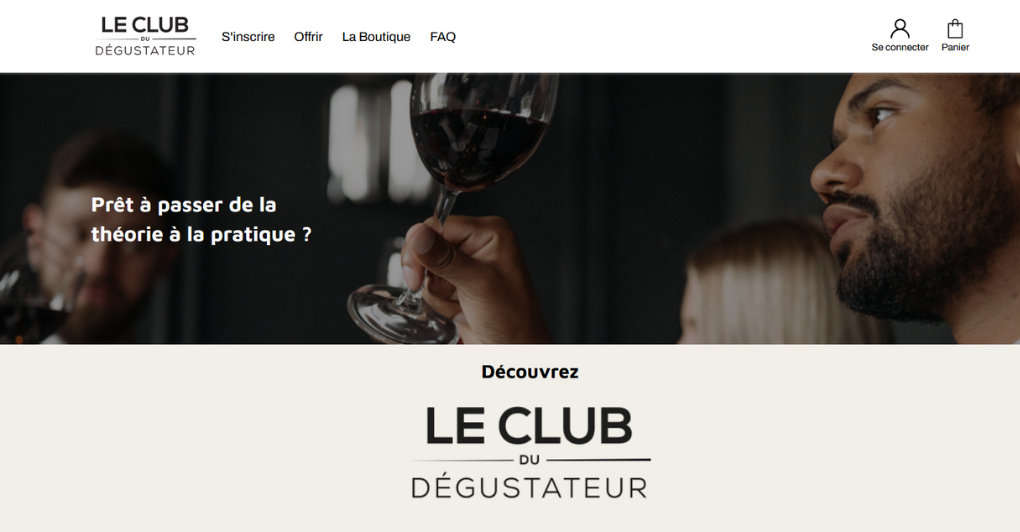Open the FAQ navigation link

coord(443,37)
